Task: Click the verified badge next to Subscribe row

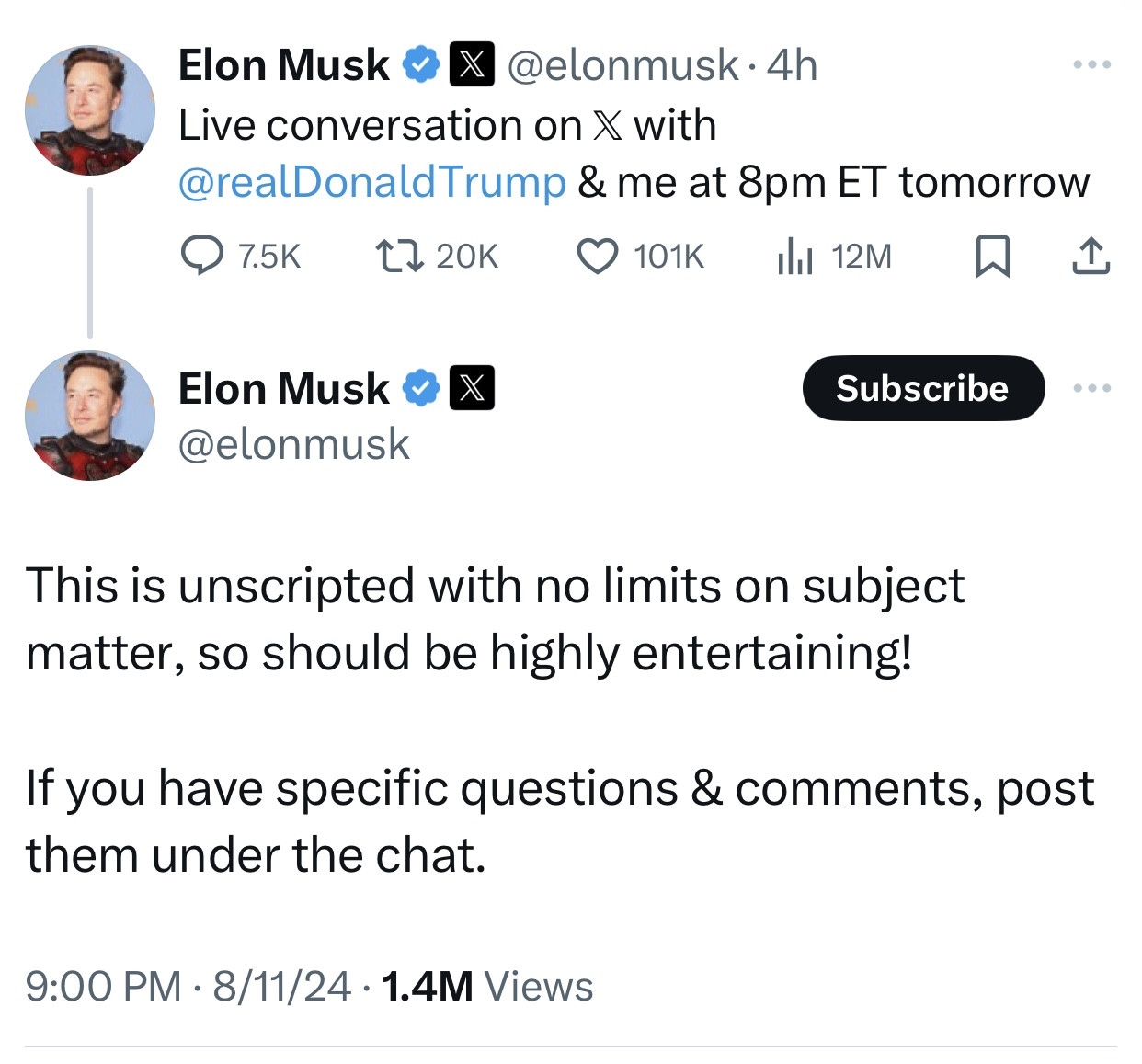Action: click(421, 388)
